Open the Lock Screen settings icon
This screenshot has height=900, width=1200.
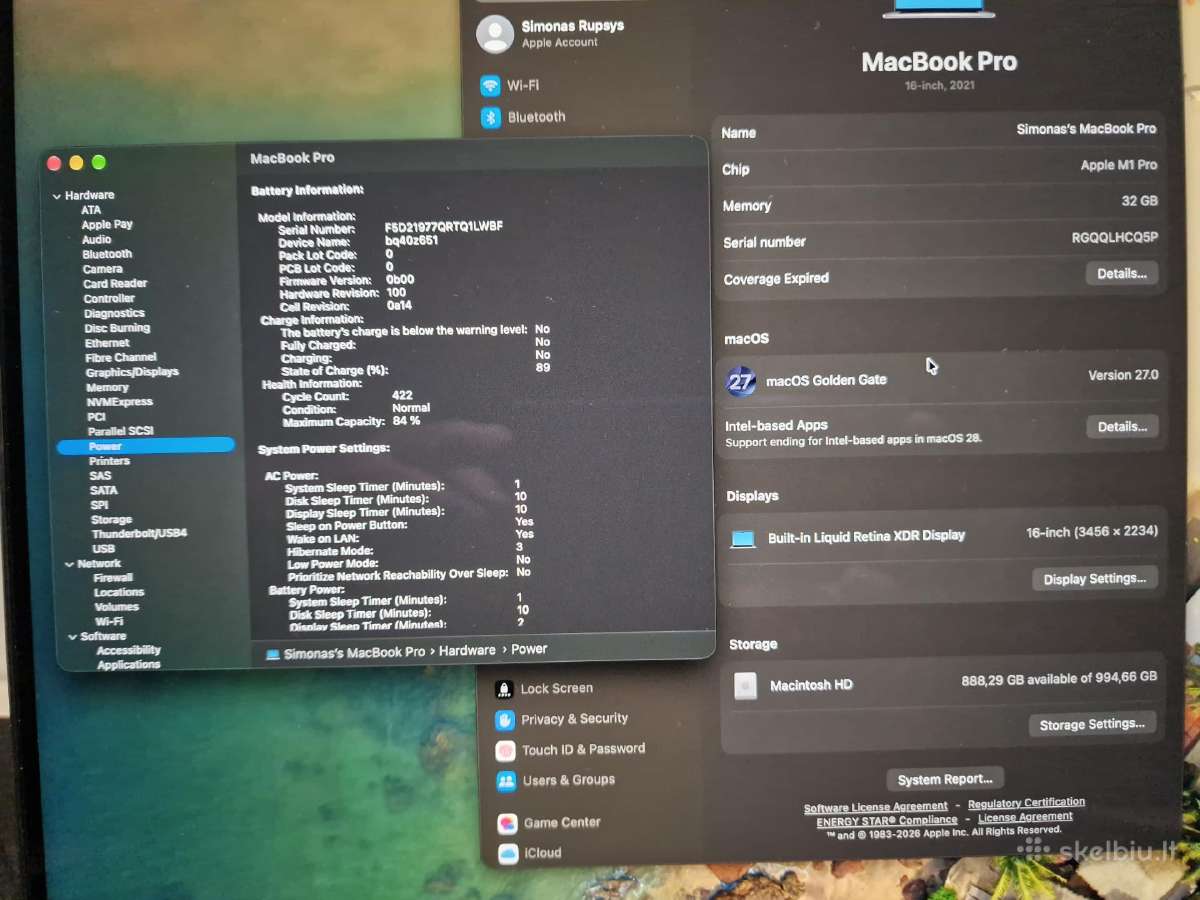504,689
